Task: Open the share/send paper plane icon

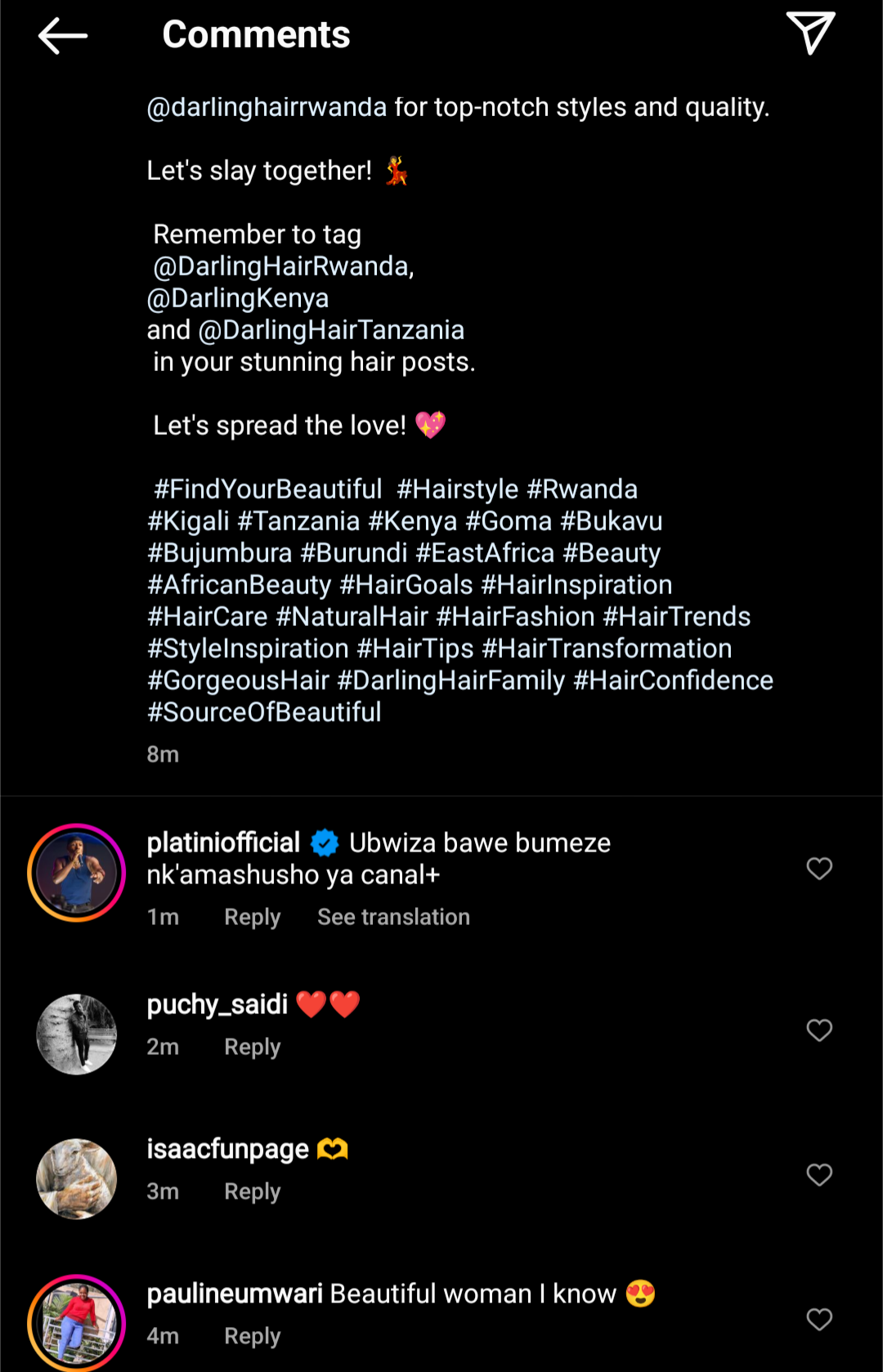Action: point(810,34)
